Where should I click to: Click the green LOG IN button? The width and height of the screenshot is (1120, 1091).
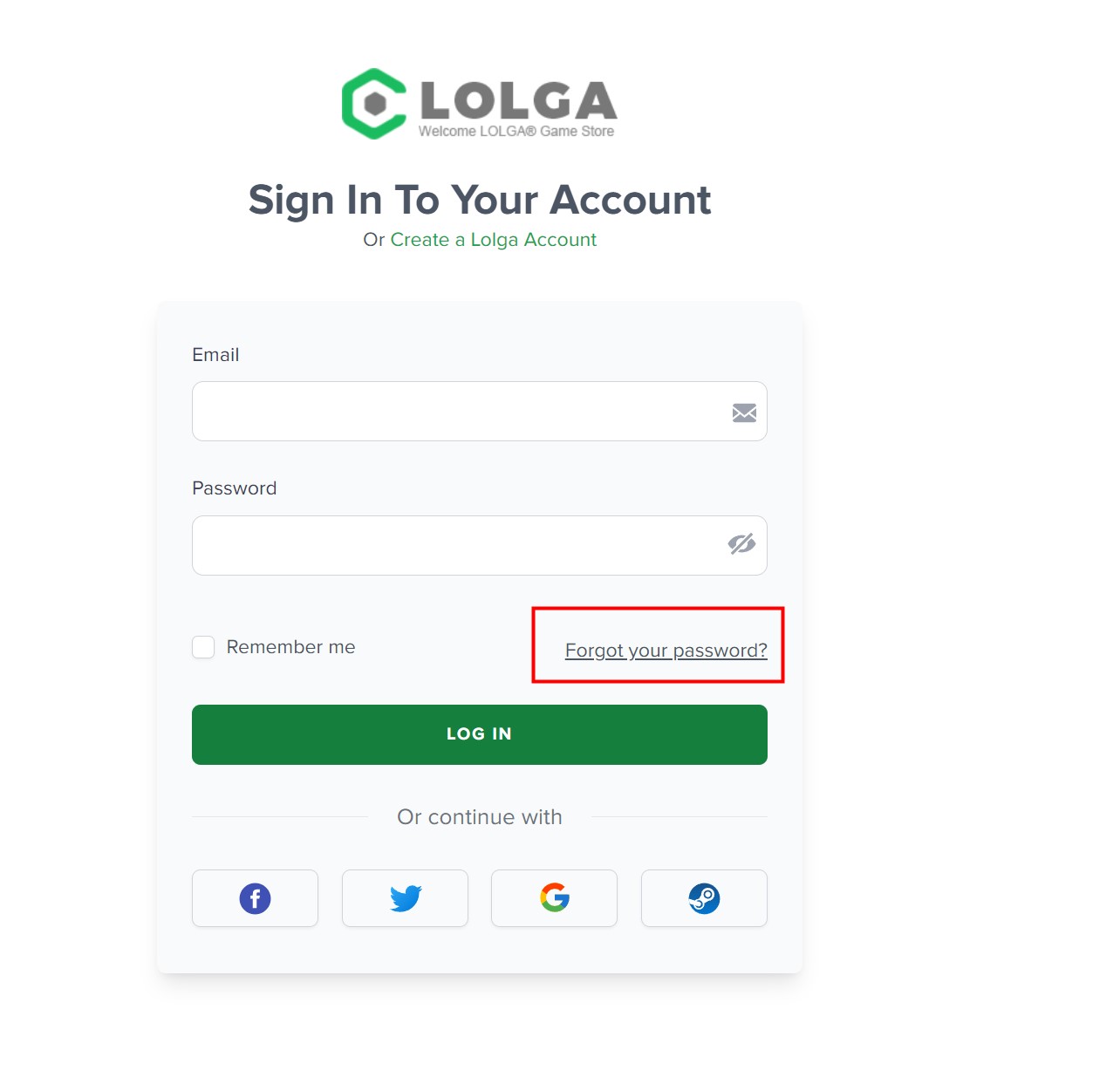tap(480, 735)
